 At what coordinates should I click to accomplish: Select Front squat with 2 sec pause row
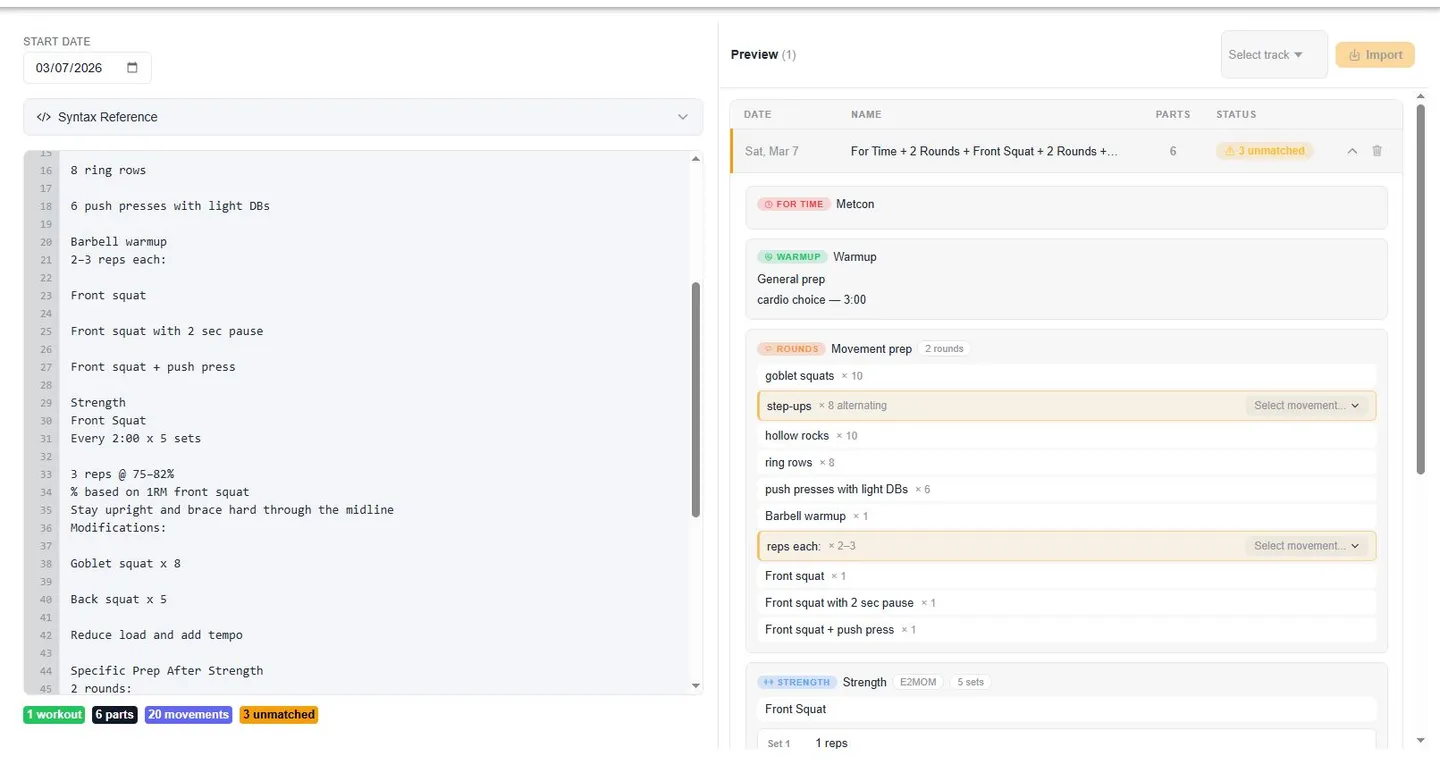coord(1066,603)
